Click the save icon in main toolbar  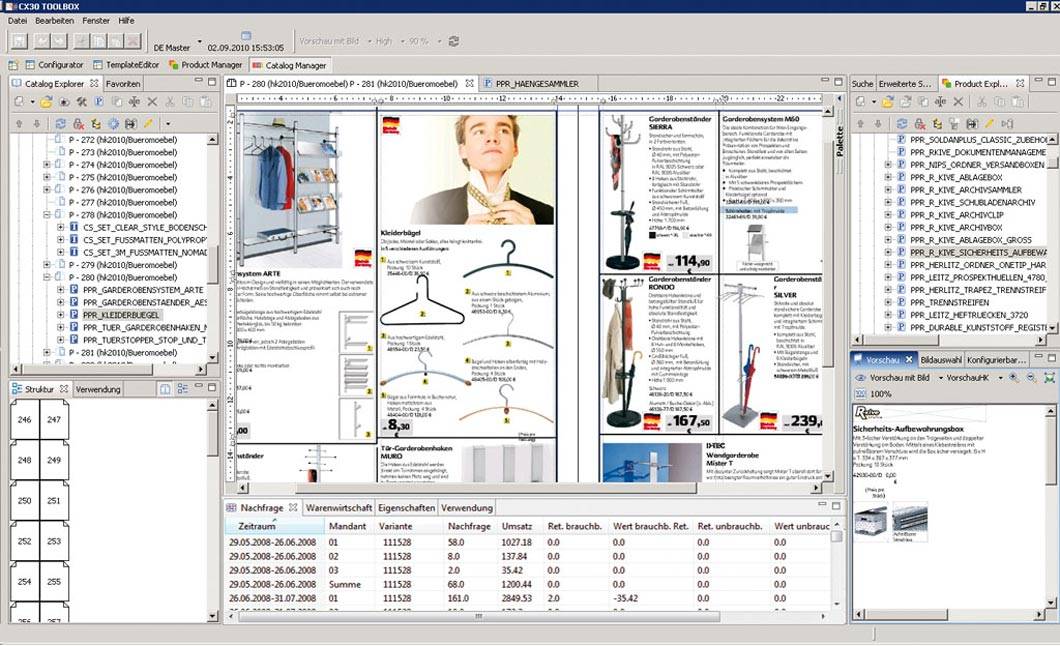tap(18, 41)
